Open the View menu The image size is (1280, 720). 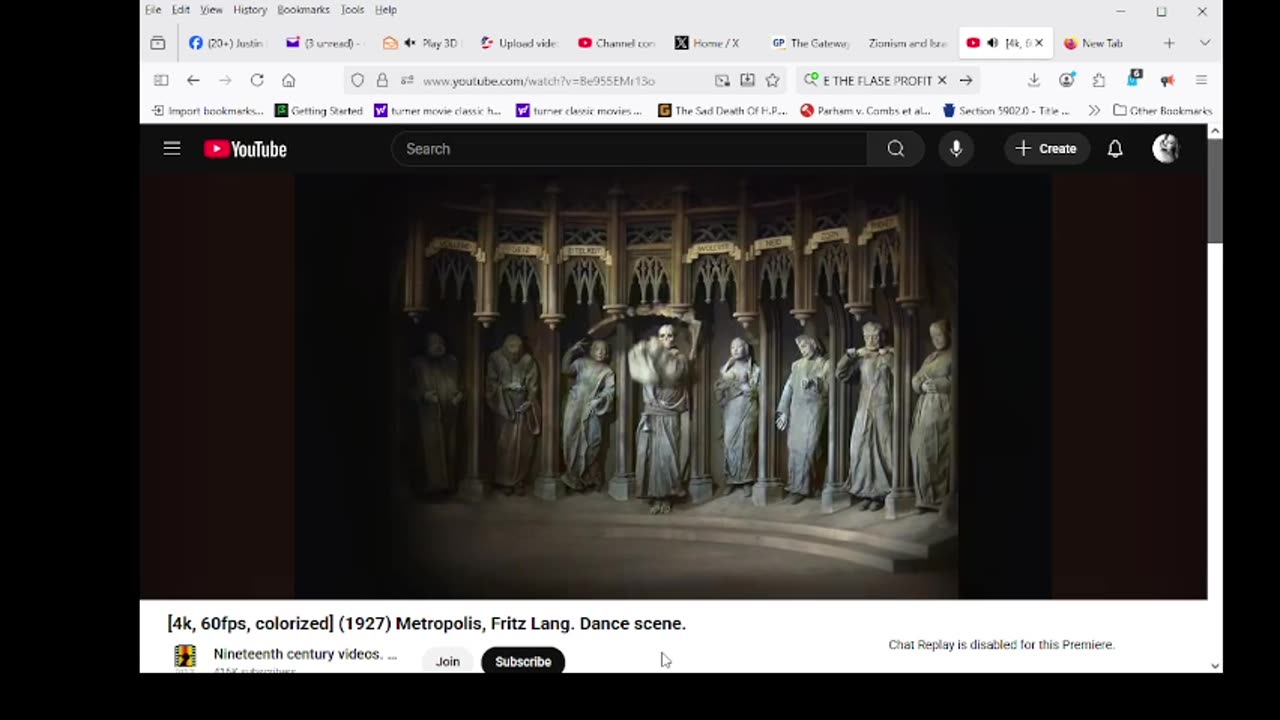211,10
